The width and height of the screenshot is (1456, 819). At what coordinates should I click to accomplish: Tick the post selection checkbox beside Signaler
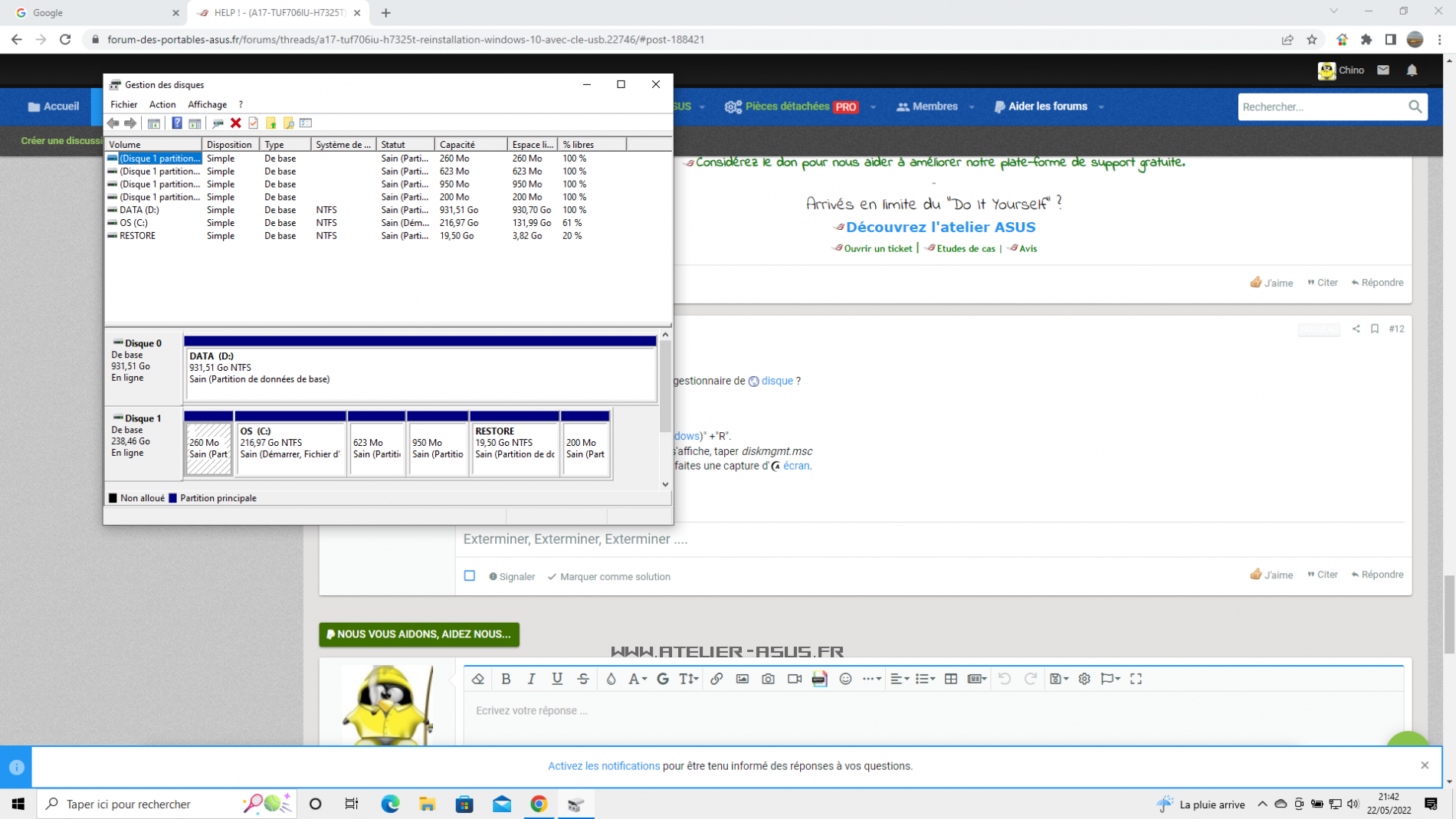coord(470,576)
